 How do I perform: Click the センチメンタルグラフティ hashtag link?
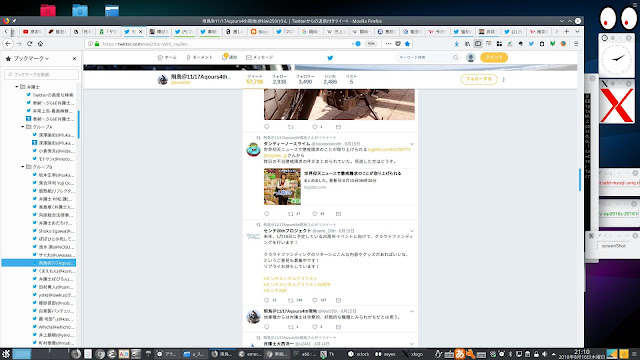click(290, 278)
